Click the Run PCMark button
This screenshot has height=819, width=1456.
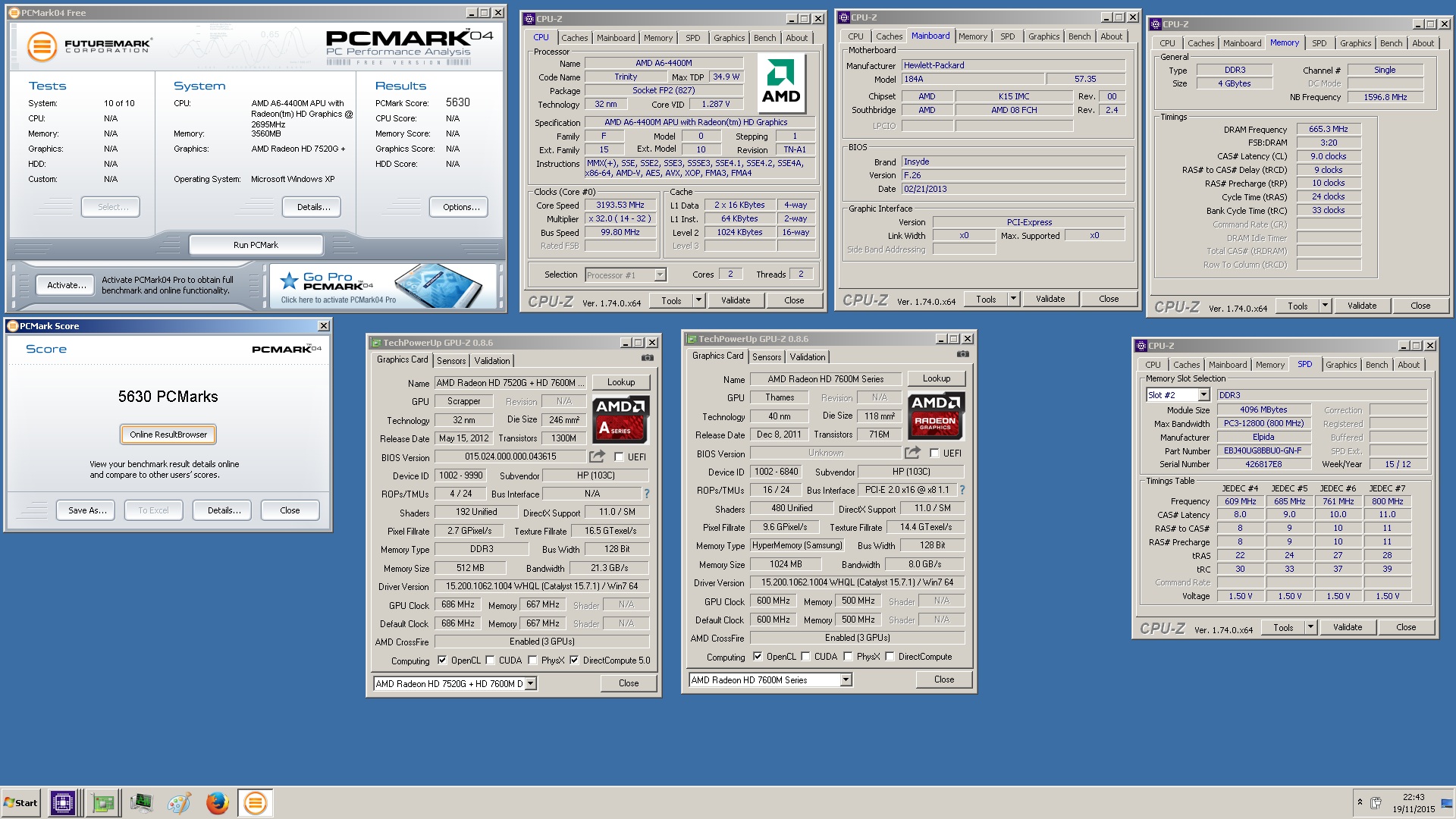[x=256, y=245]
